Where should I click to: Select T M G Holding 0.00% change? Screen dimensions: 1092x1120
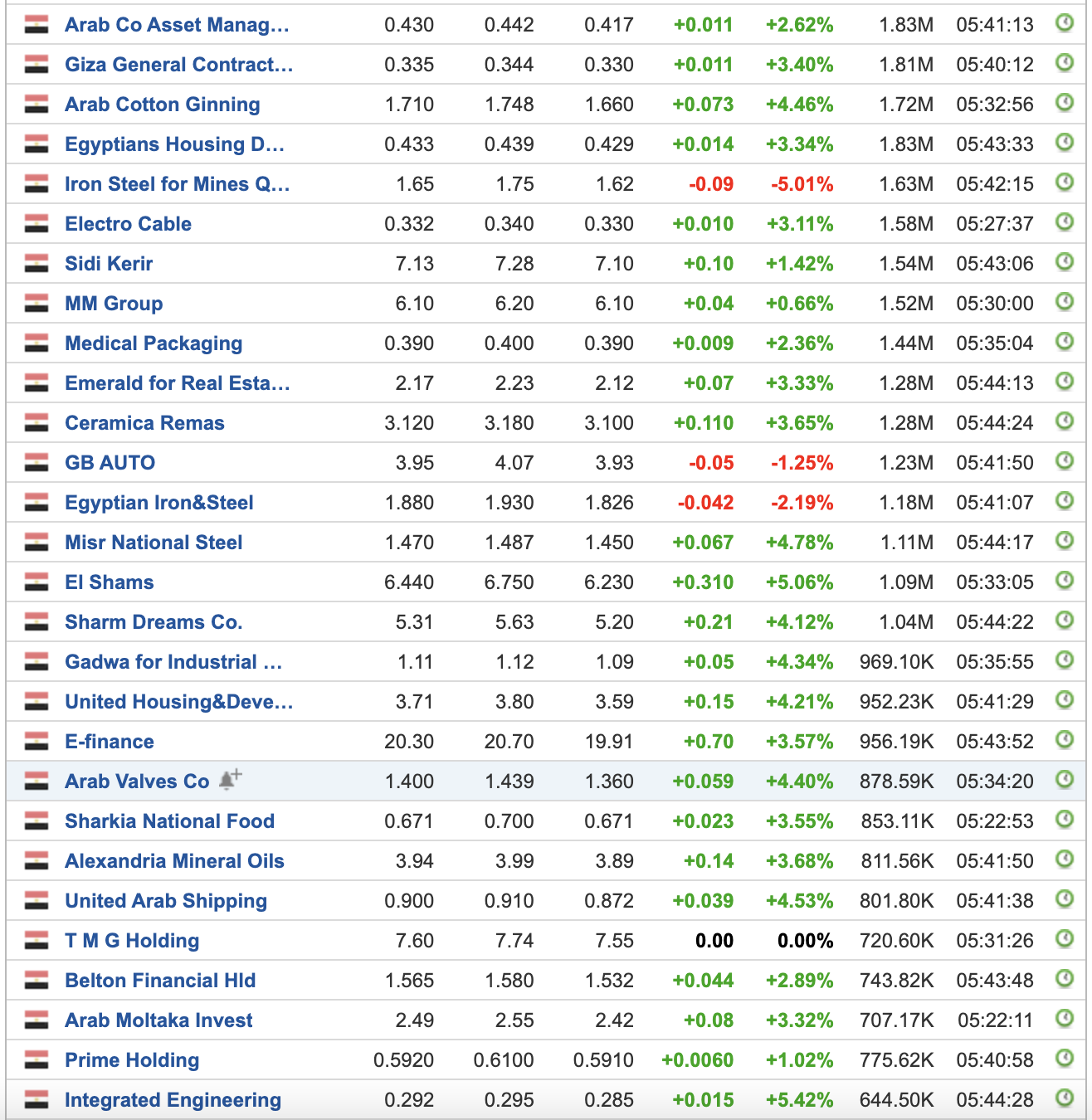click(806, 941)
